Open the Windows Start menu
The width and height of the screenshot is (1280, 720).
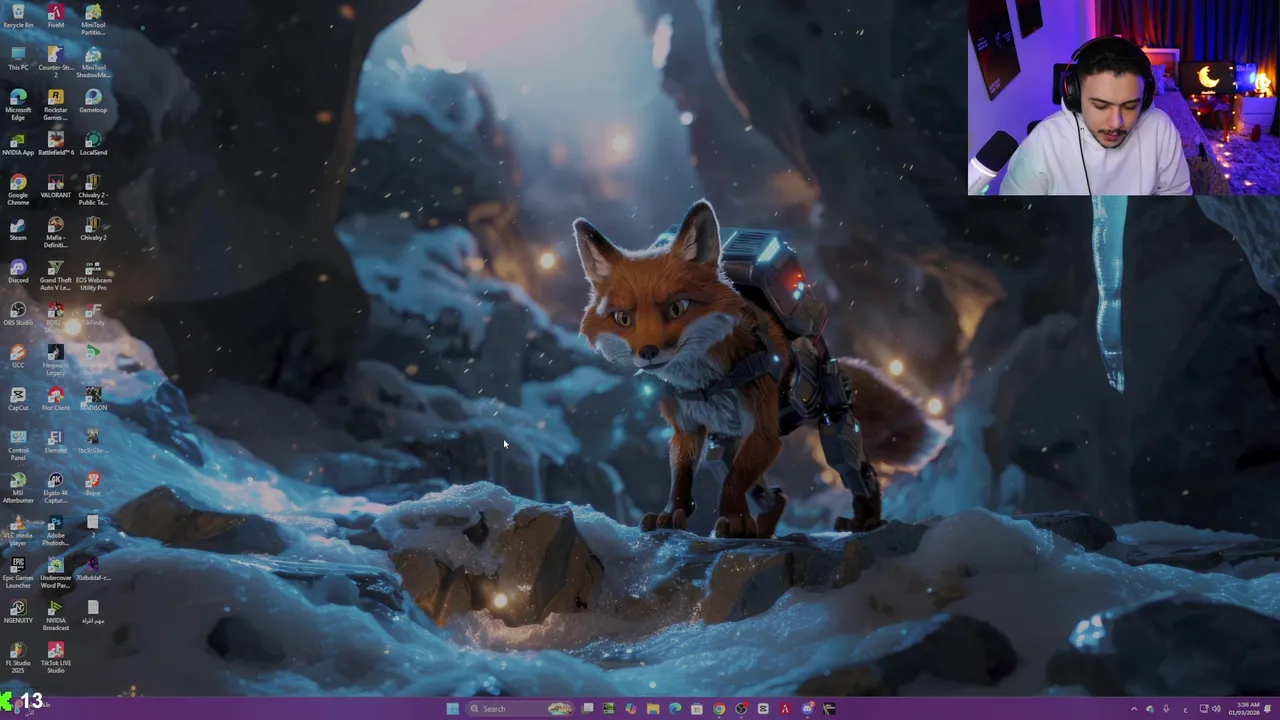pos(453,709)
